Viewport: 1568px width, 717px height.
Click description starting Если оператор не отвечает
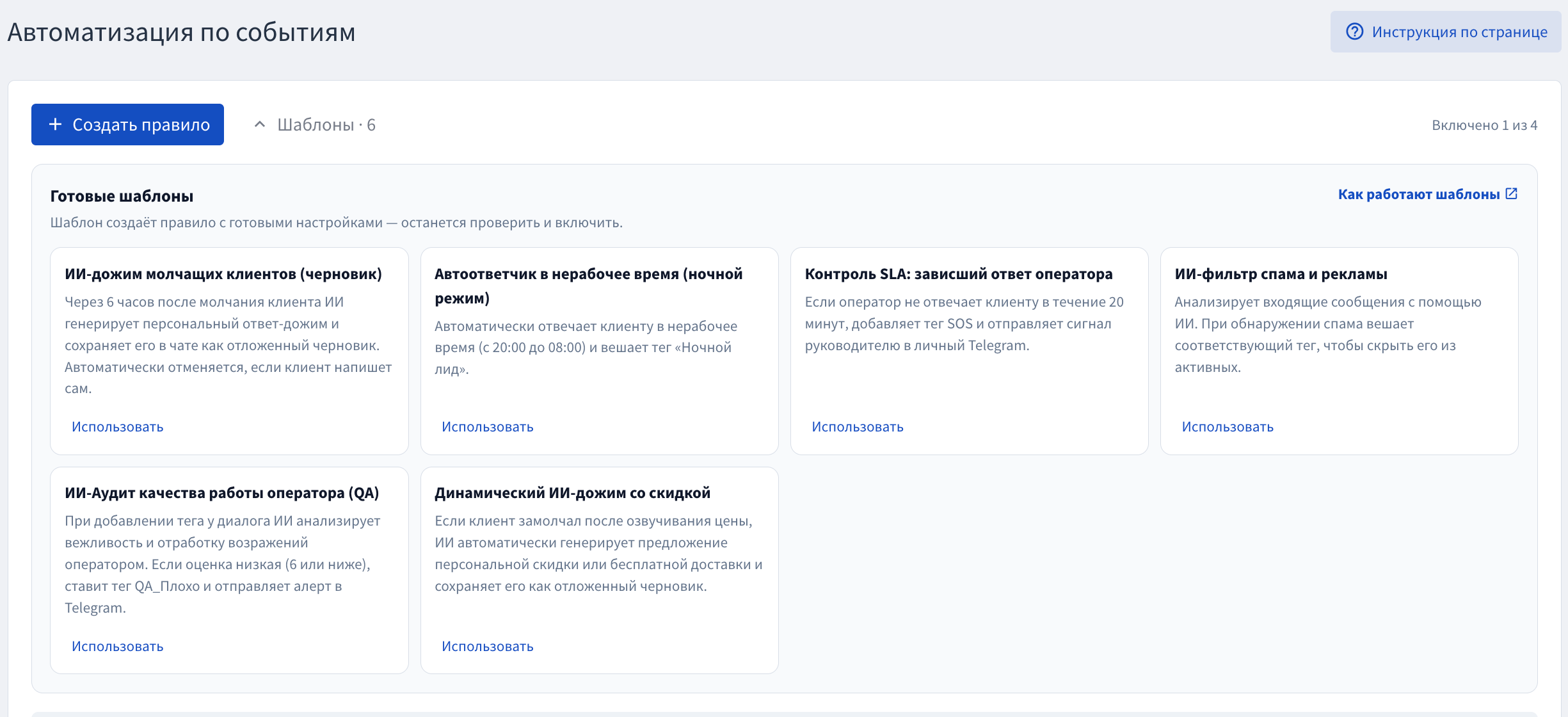point(964,324)
